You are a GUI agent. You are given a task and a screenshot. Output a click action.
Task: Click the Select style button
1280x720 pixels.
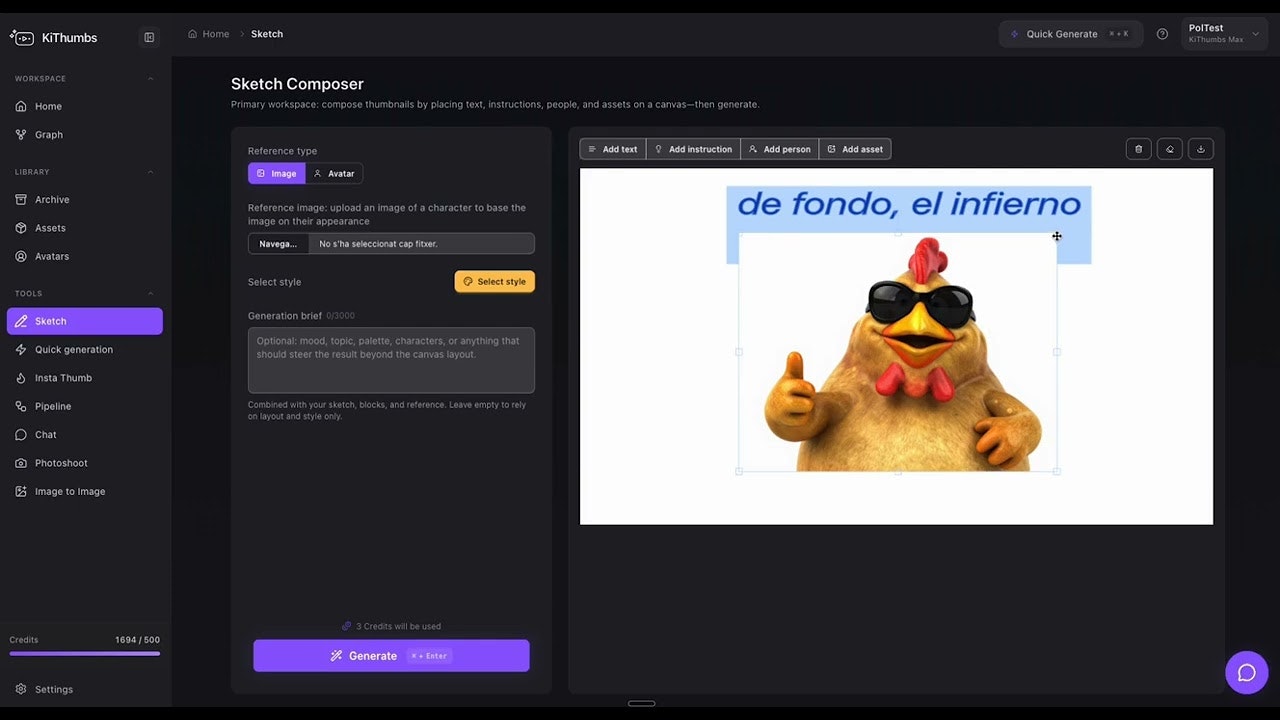[495, 282]
